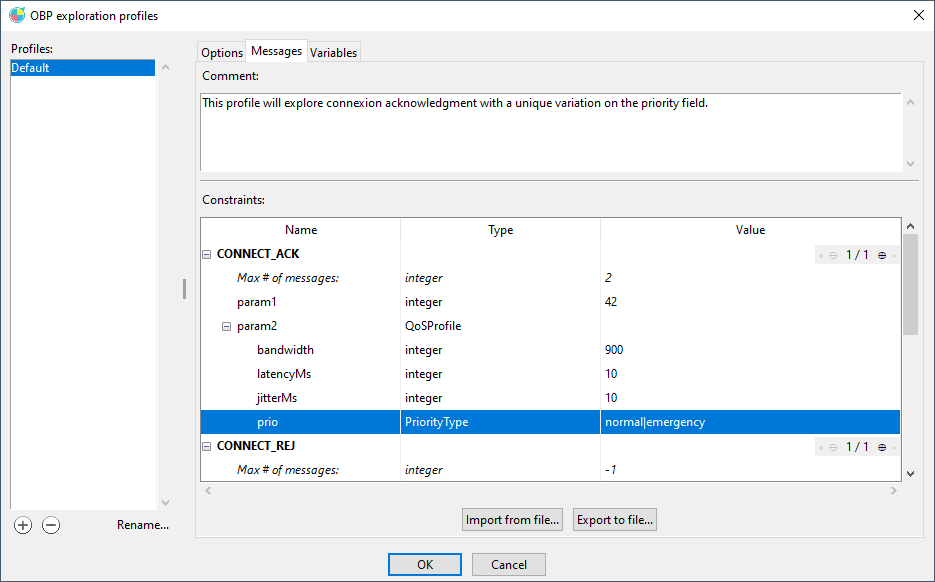
Task: Click CONNECT_REJ Max # of messages label
Action: click(x=287, y=470)
